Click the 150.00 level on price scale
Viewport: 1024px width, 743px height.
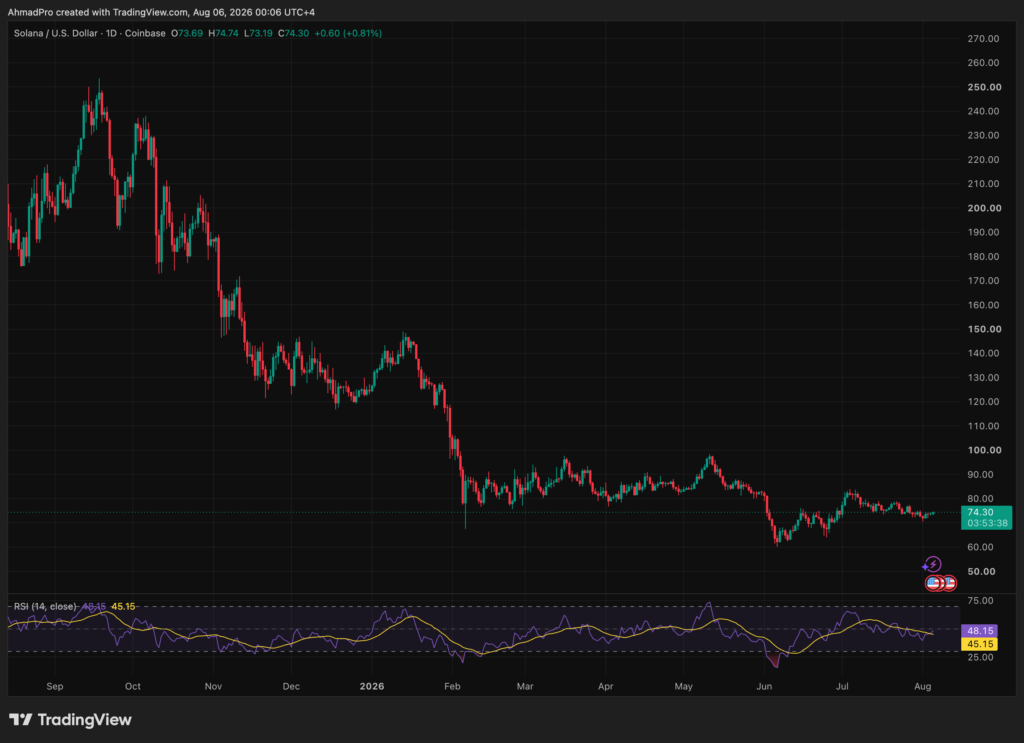(984, 329)
